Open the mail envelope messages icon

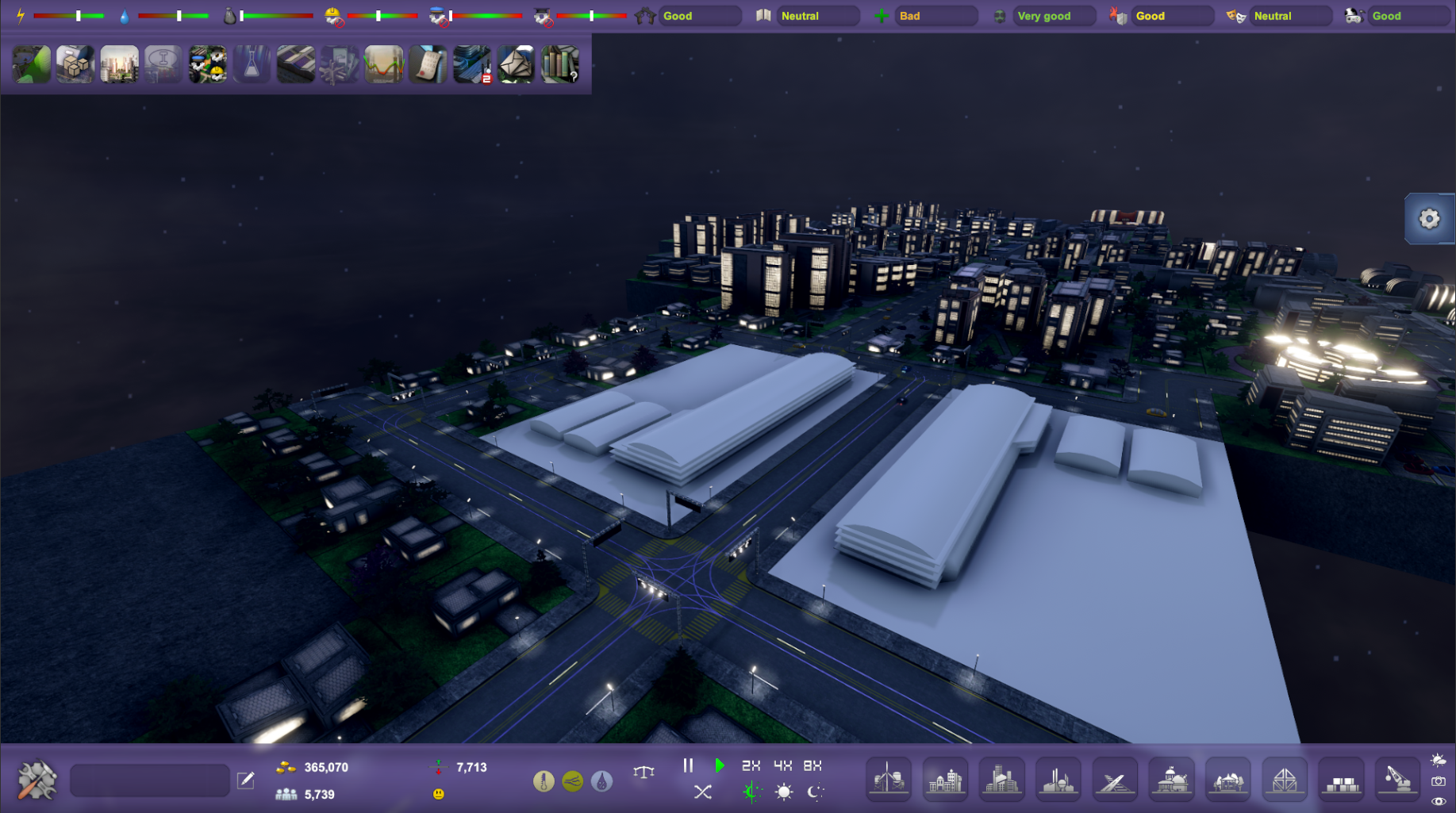pos(517,64)
